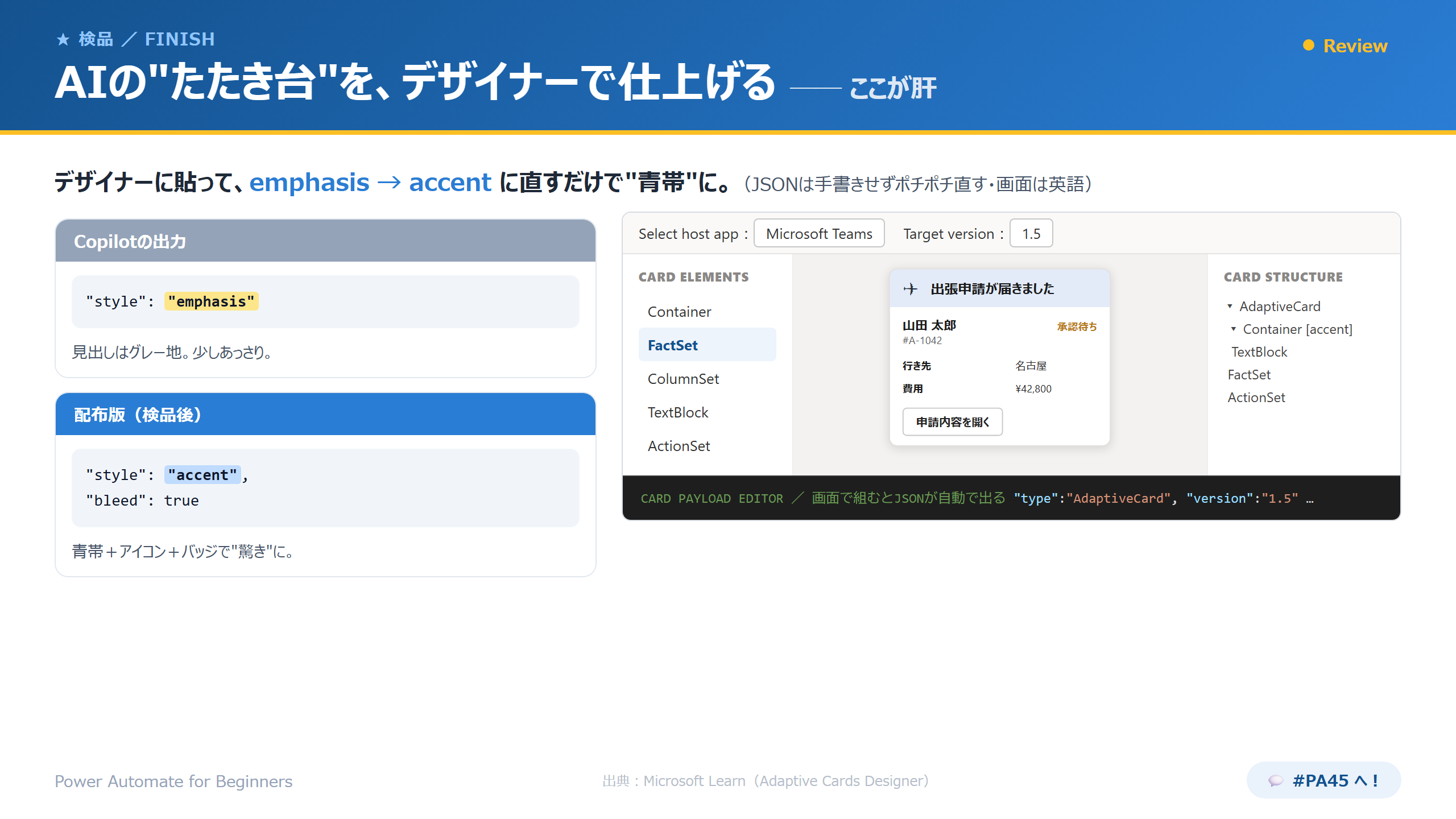Image resolution: width=1456 pixels, height=819 pixels.
Task: Click the 名古屋 destination value
Action: tap(1031, 366)
